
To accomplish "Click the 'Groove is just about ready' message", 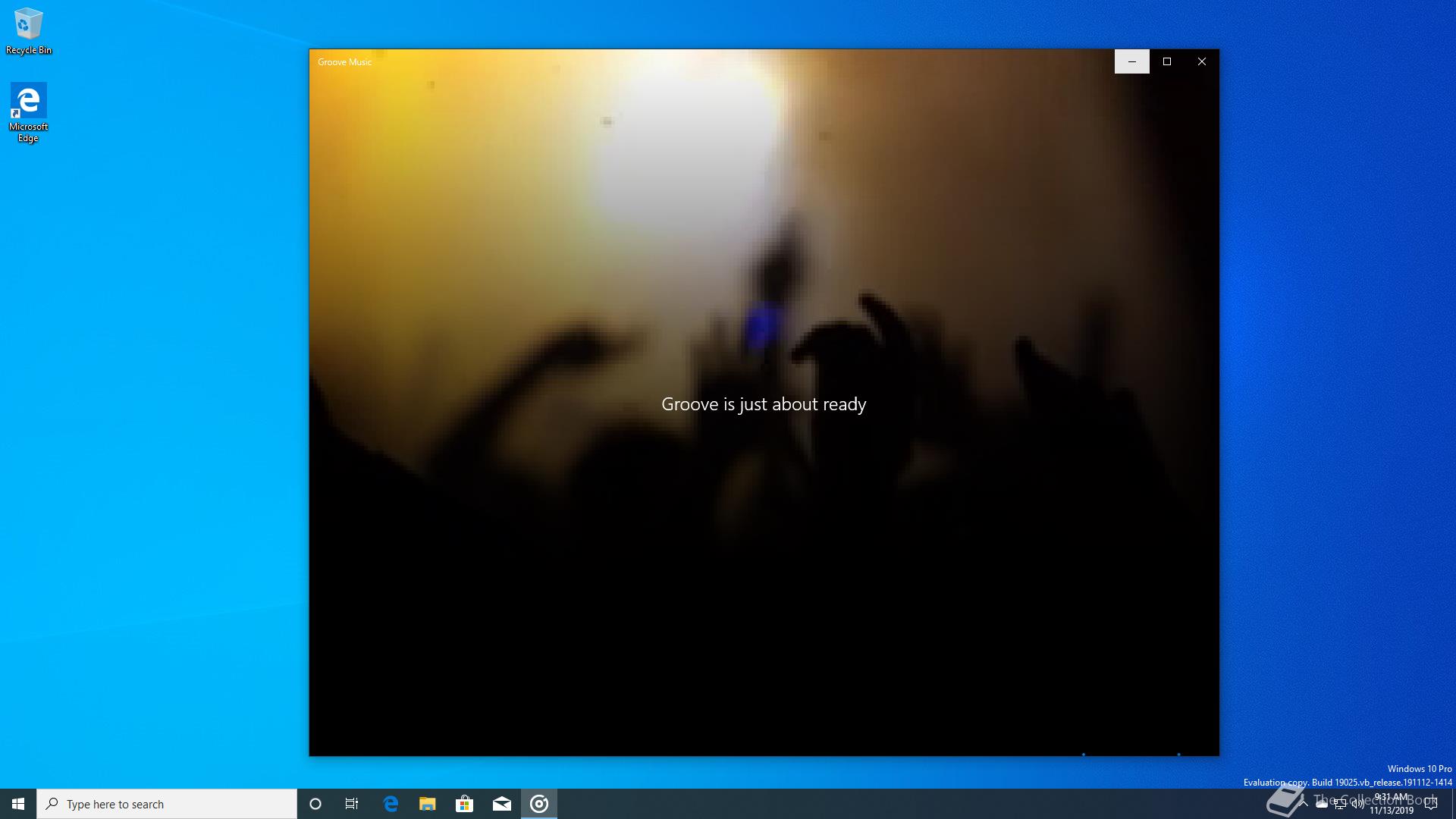I will [x=764, y=404].
